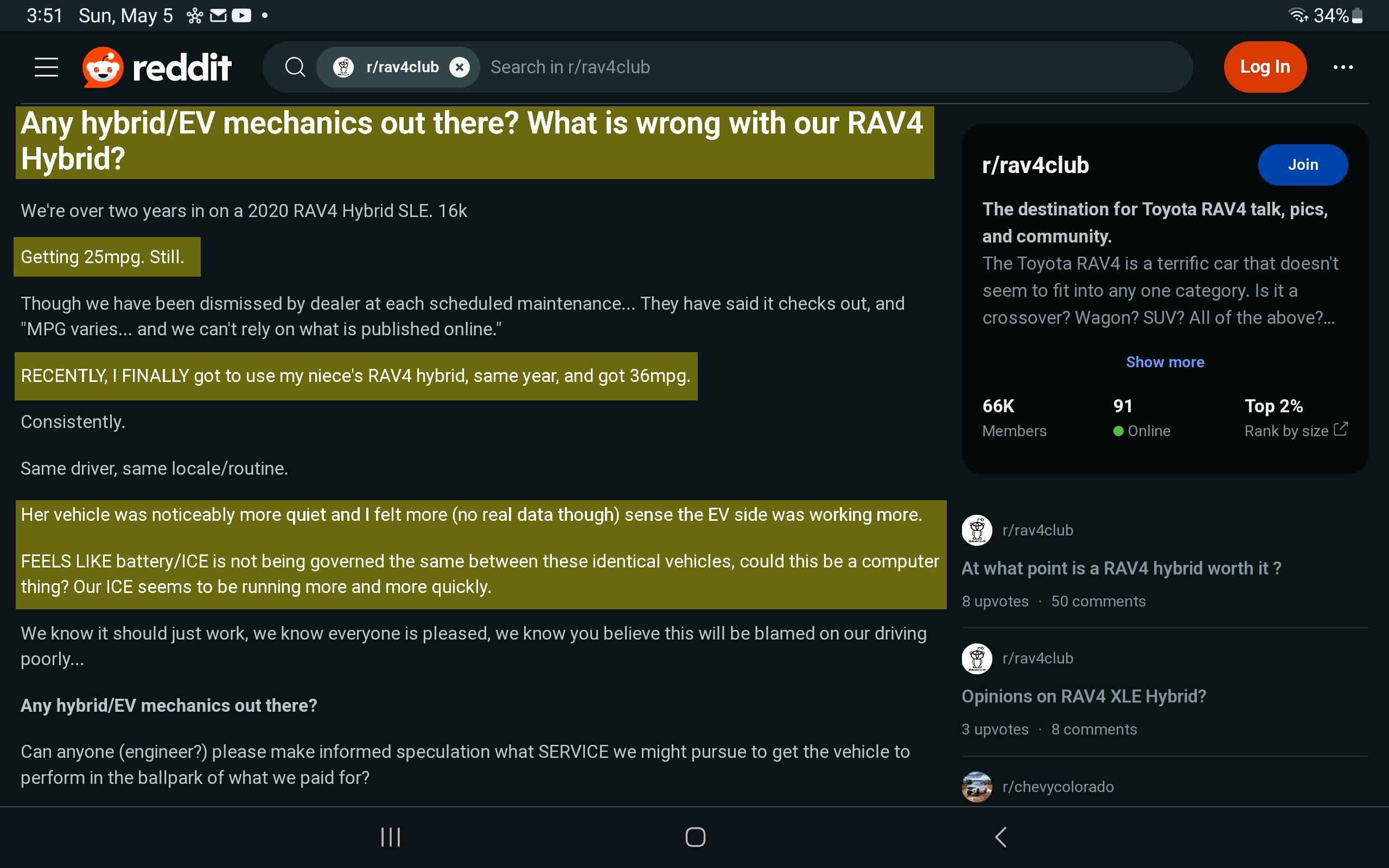
Task: Select the r/rav4club search chip
Action: pyautogui.click(x=398, y=67)
